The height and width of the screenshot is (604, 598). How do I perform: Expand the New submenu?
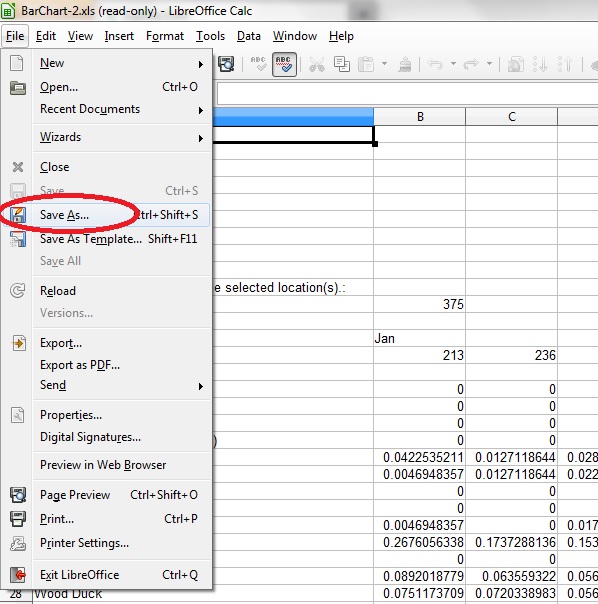[201, 64]
